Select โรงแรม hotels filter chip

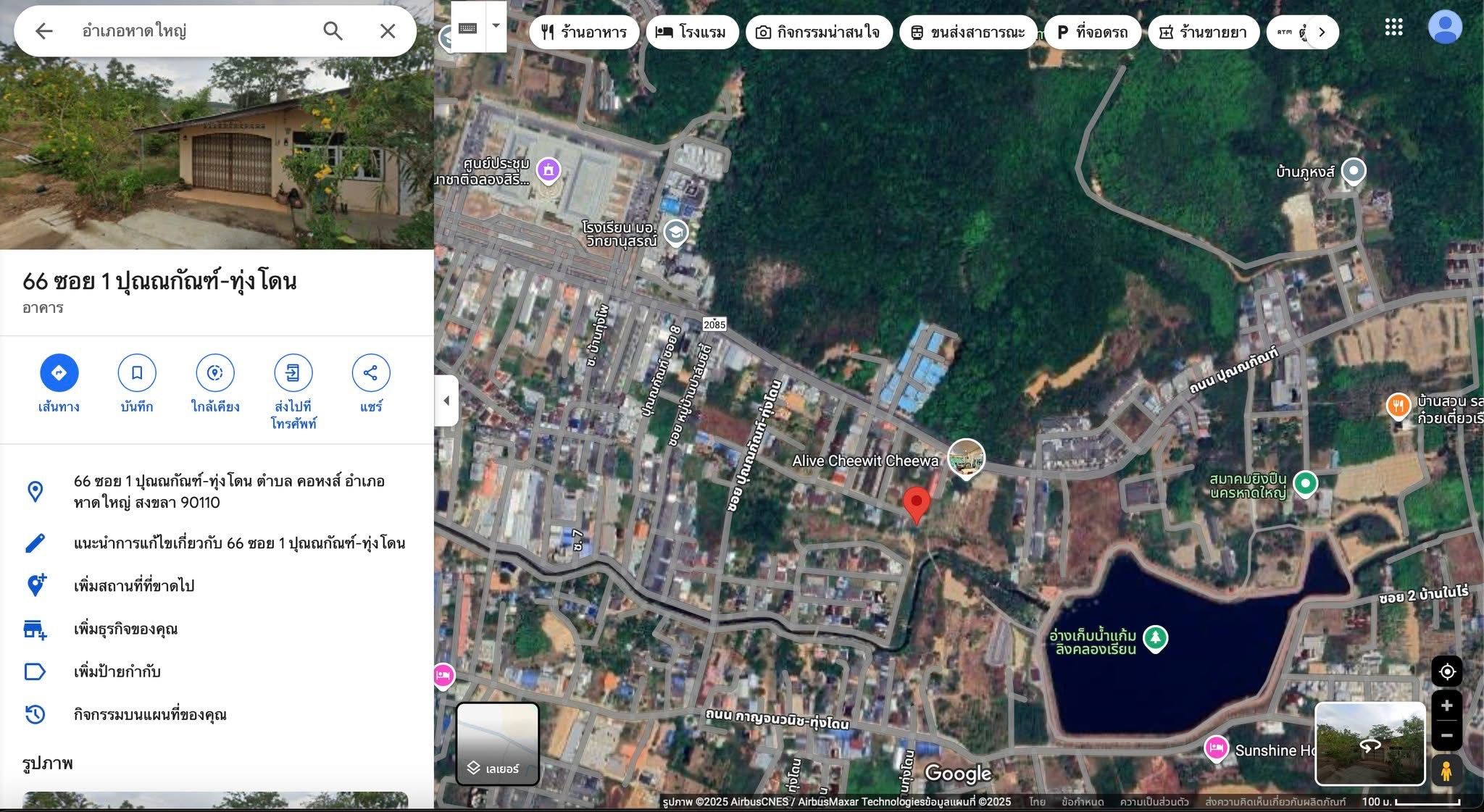[691, 32]
